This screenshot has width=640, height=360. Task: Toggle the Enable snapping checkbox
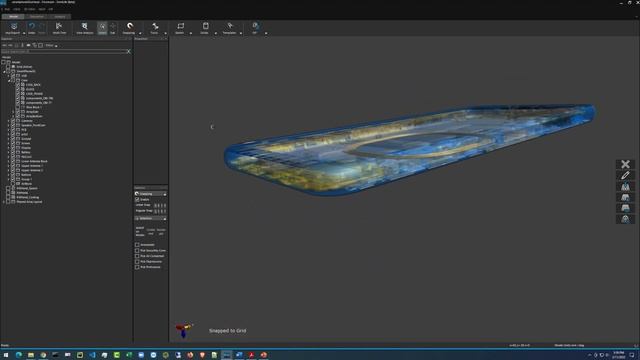(137, 200)
